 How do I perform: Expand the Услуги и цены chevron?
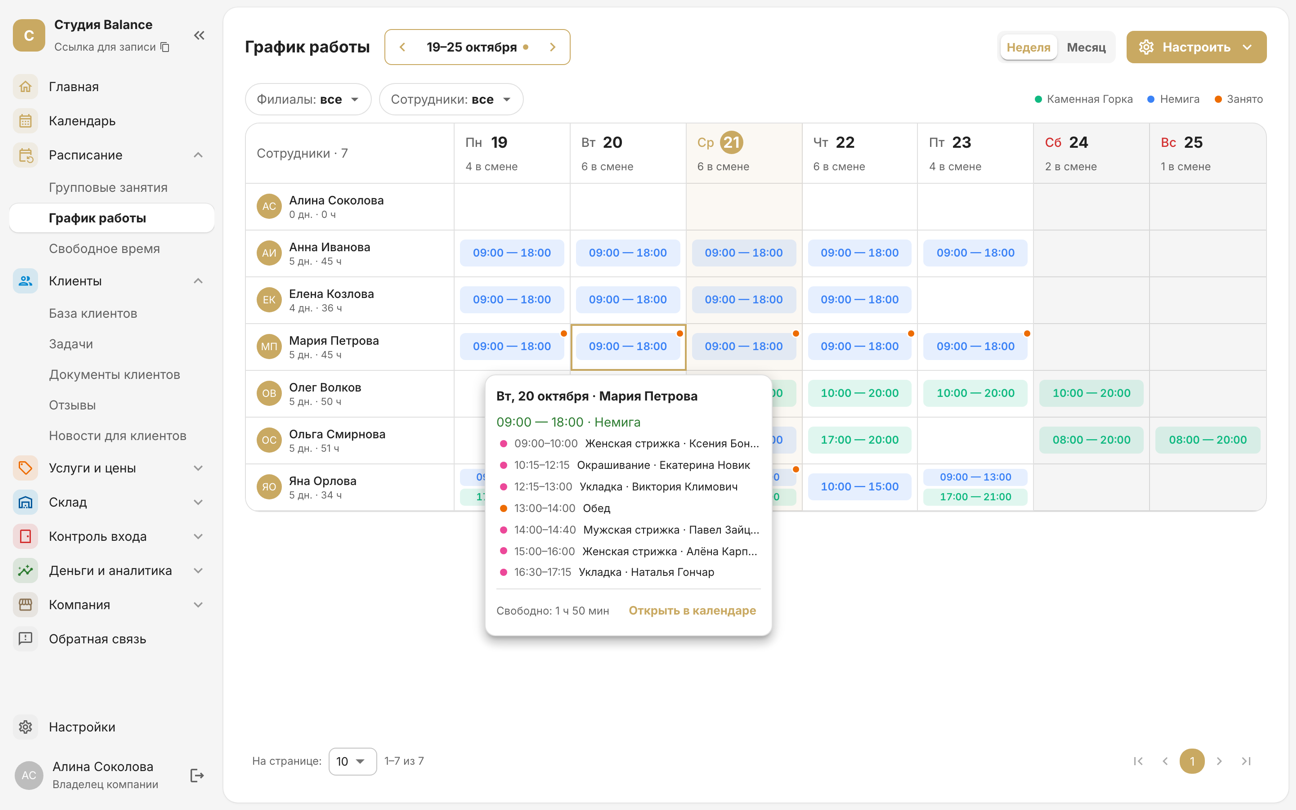pos(198,468)
